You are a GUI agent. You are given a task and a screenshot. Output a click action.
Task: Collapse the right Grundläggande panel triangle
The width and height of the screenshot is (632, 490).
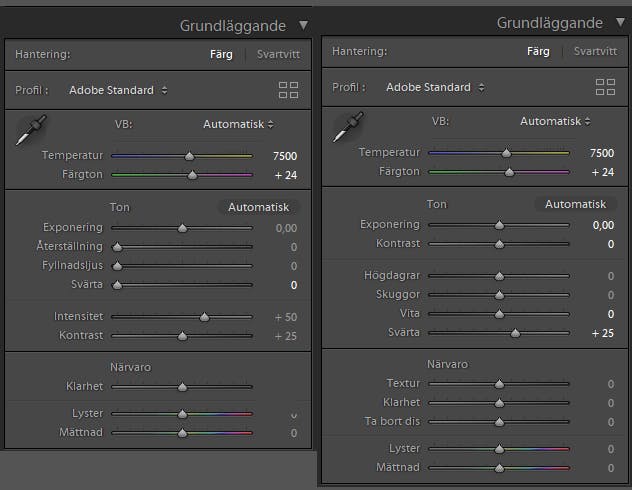click(x=621, y=23)
